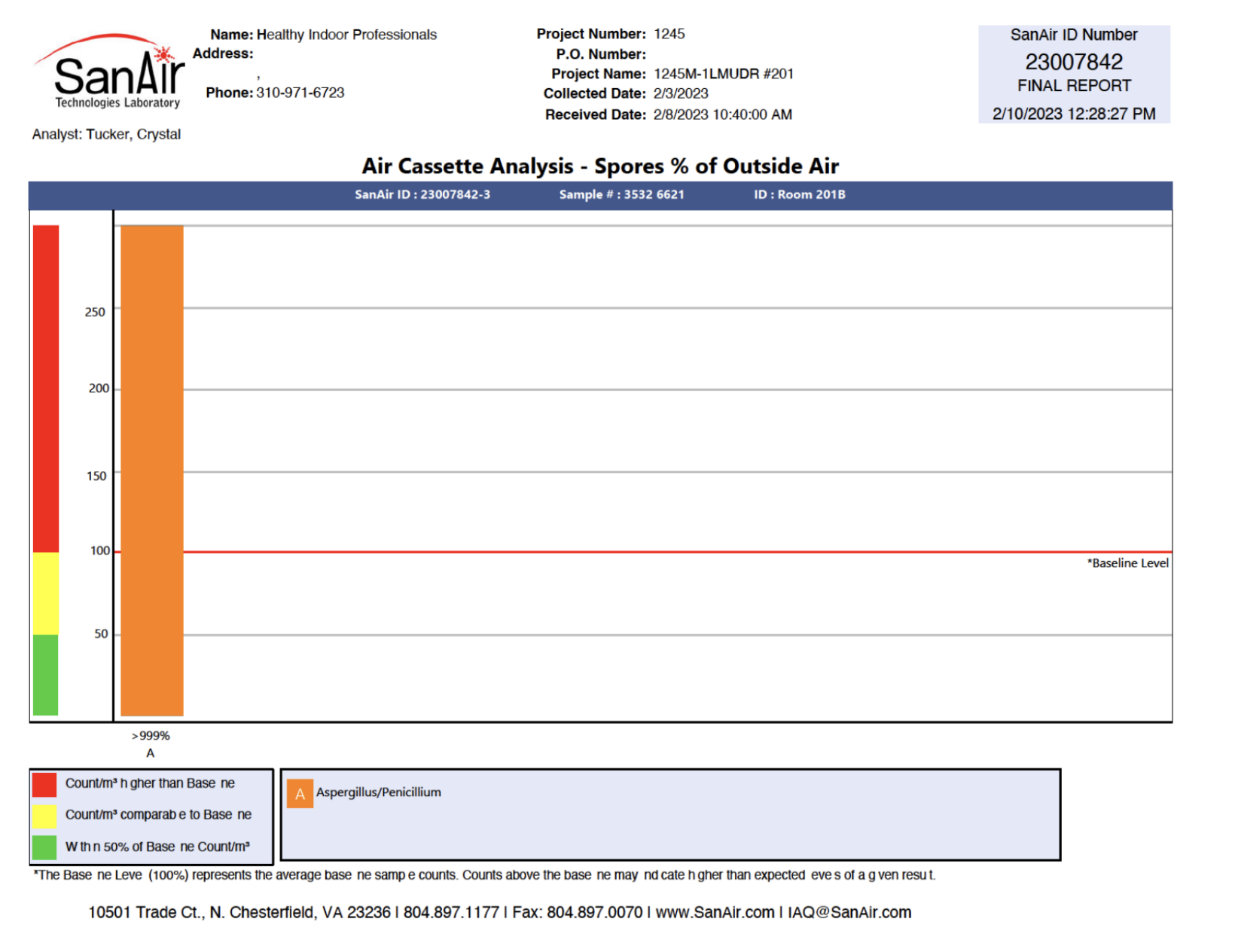Click the '*Baseline Level' label
The height and width of the screenshot is (952, 1235).
point(1127,563)
